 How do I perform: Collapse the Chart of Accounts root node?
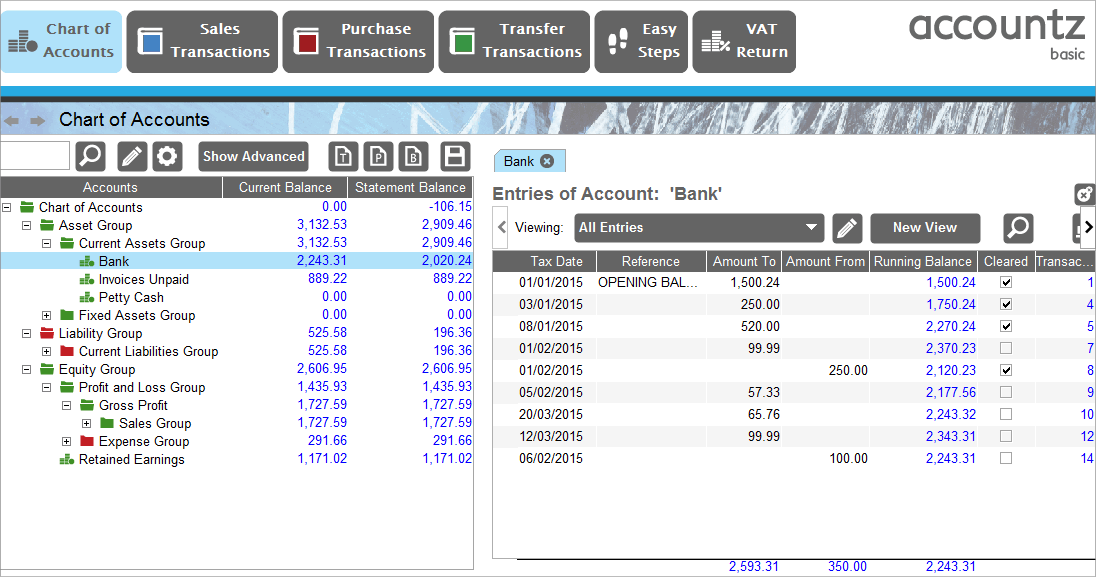(7, 207)
